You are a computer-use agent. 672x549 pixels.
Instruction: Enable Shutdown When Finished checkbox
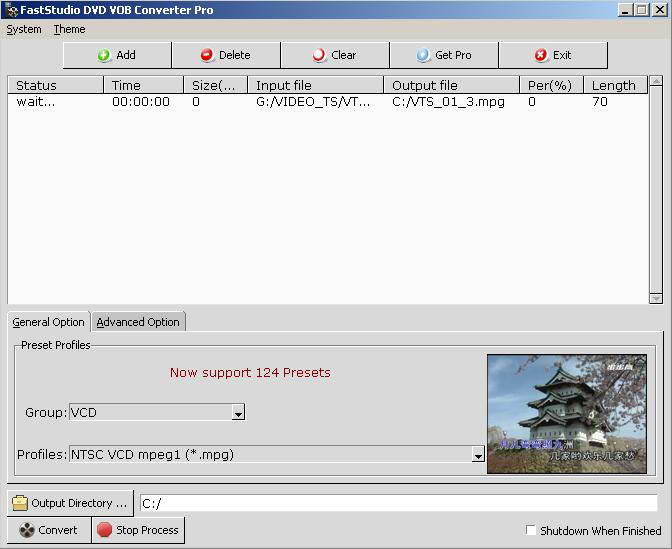click(531, 530)
